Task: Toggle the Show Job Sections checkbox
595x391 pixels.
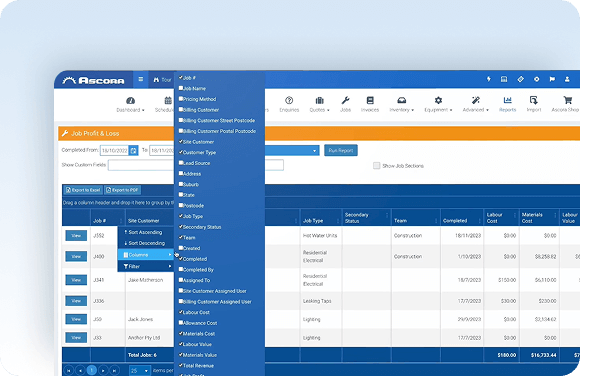Action: tap(376, 166)
